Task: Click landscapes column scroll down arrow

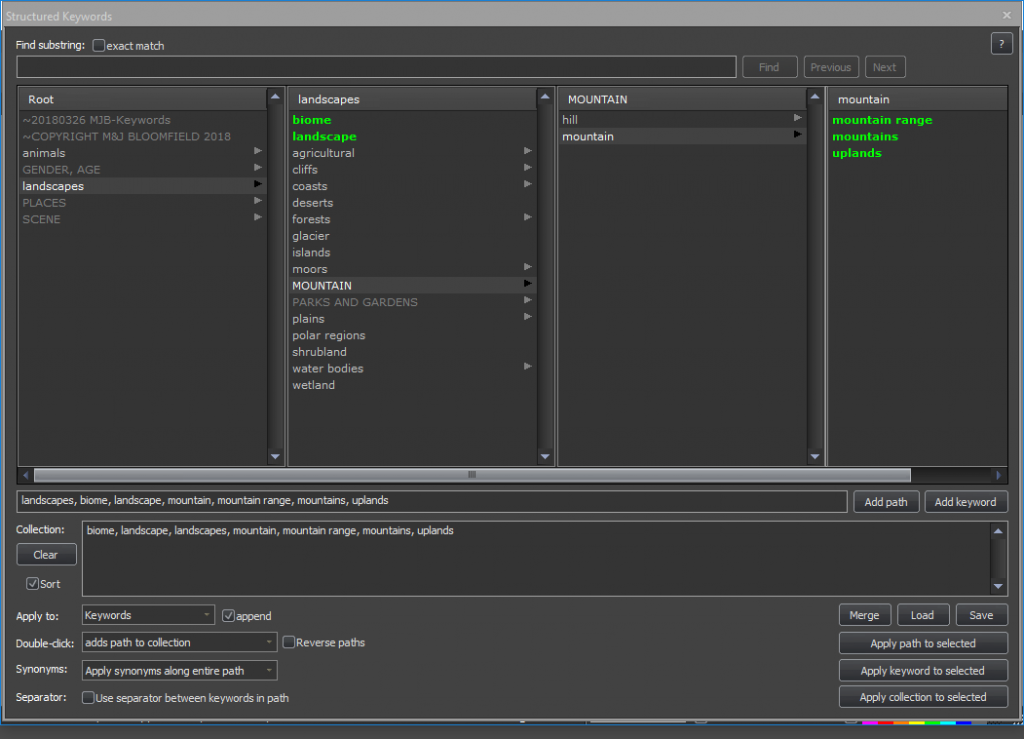Action: 545,456
